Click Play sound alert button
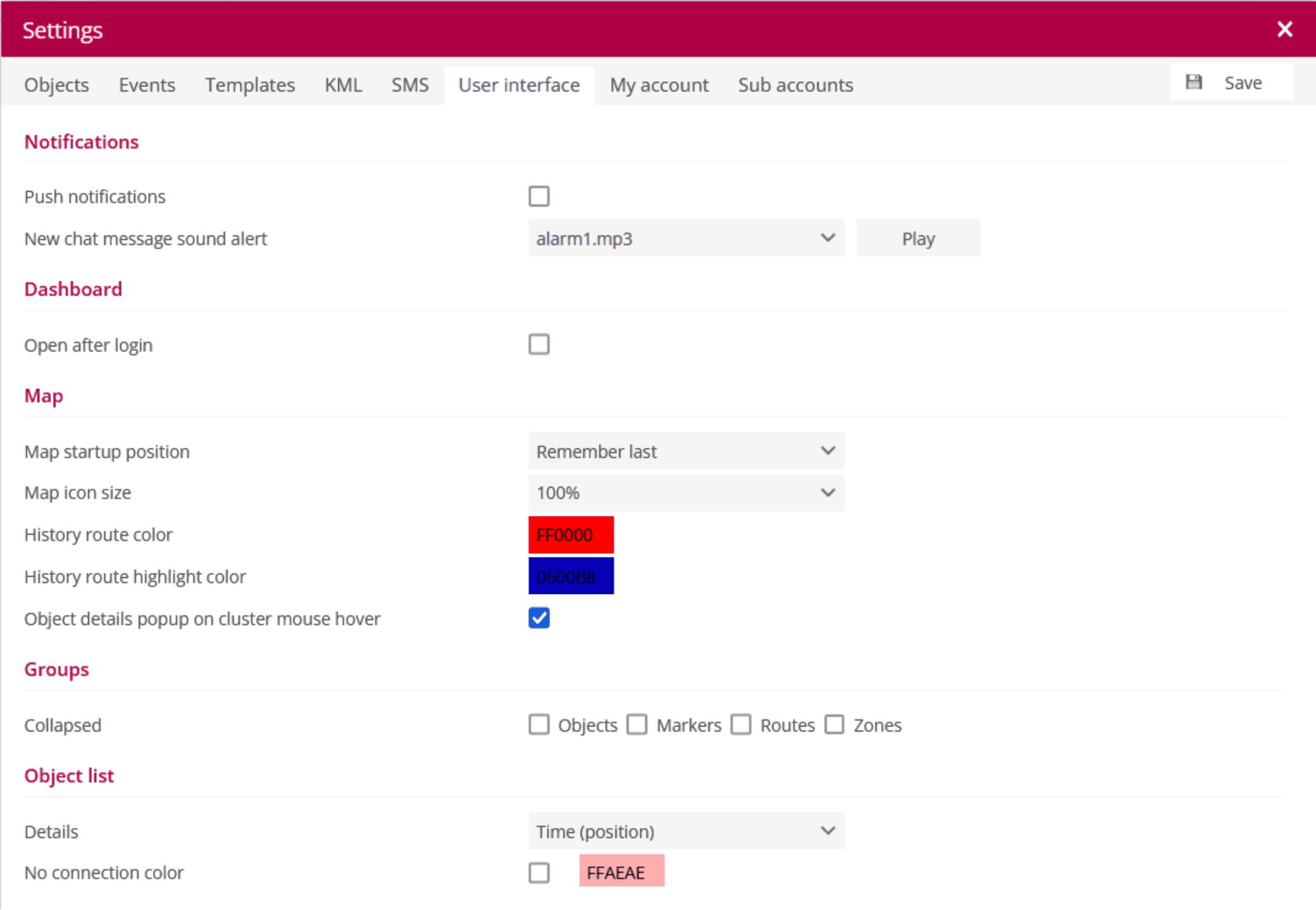Image resolution: width=1316 pixels, height=910 pixels. click(918, 238)
